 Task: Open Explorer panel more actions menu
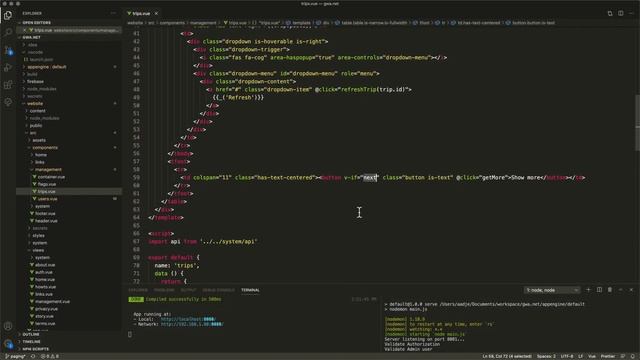pyautogui.click(x=113, y=13)
